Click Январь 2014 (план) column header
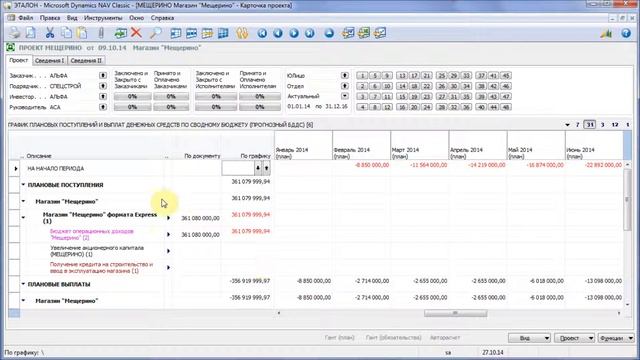Viewport: 640px width, 360px height. pos(303,146)
